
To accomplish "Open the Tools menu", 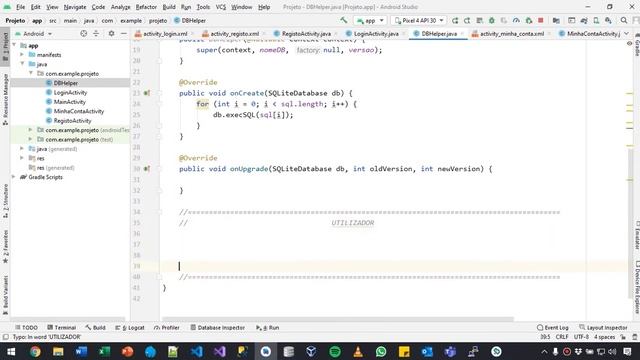I will coord(203,7).
